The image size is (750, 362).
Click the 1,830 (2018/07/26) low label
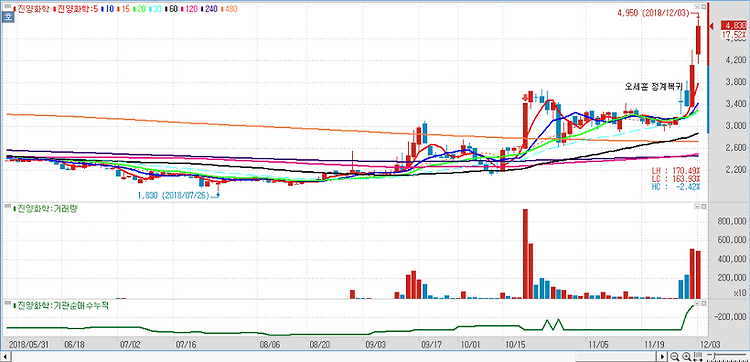tap(173, 195)
